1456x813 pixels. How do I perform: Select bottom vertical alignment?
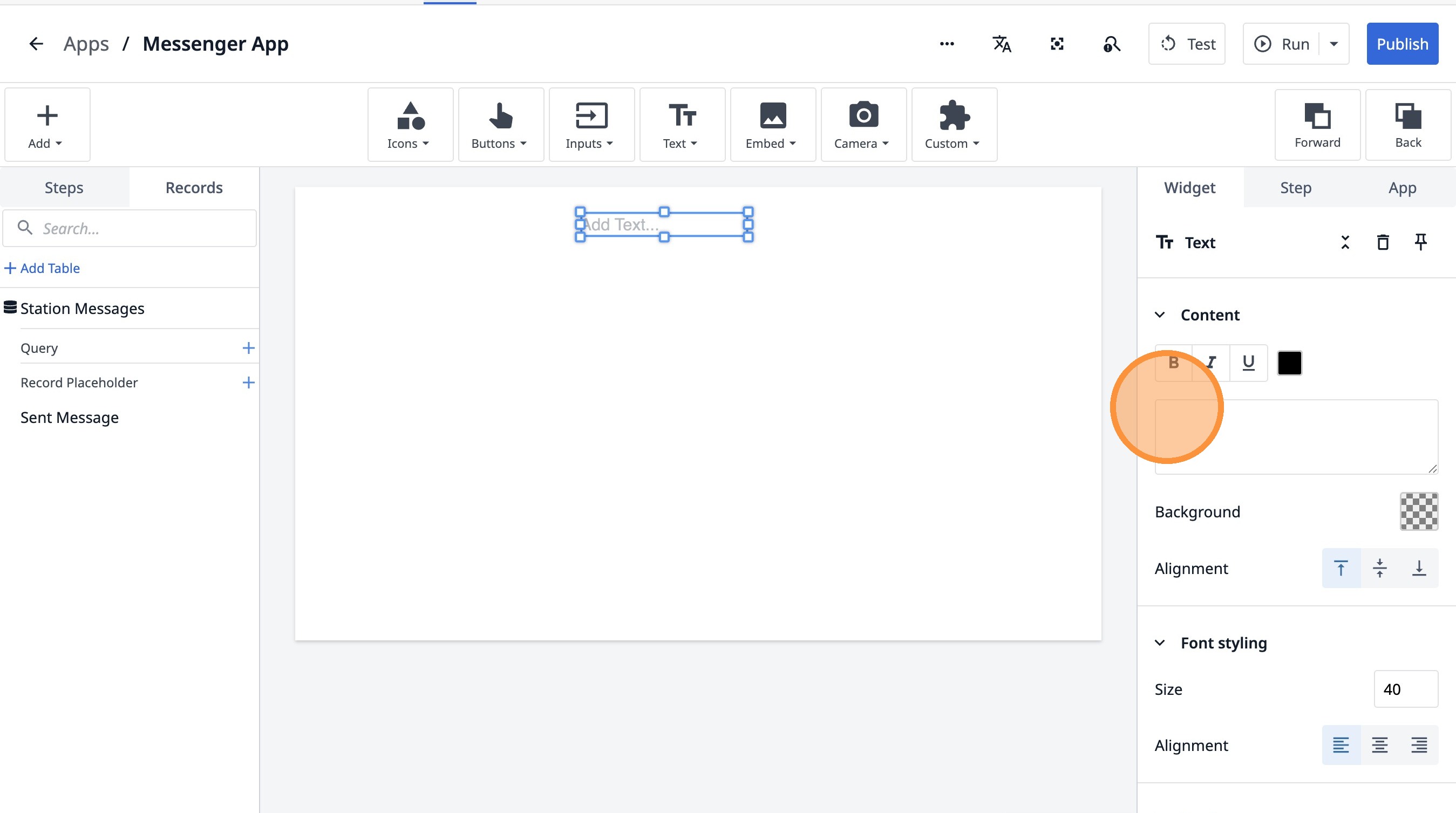(x=1419, y=569)
